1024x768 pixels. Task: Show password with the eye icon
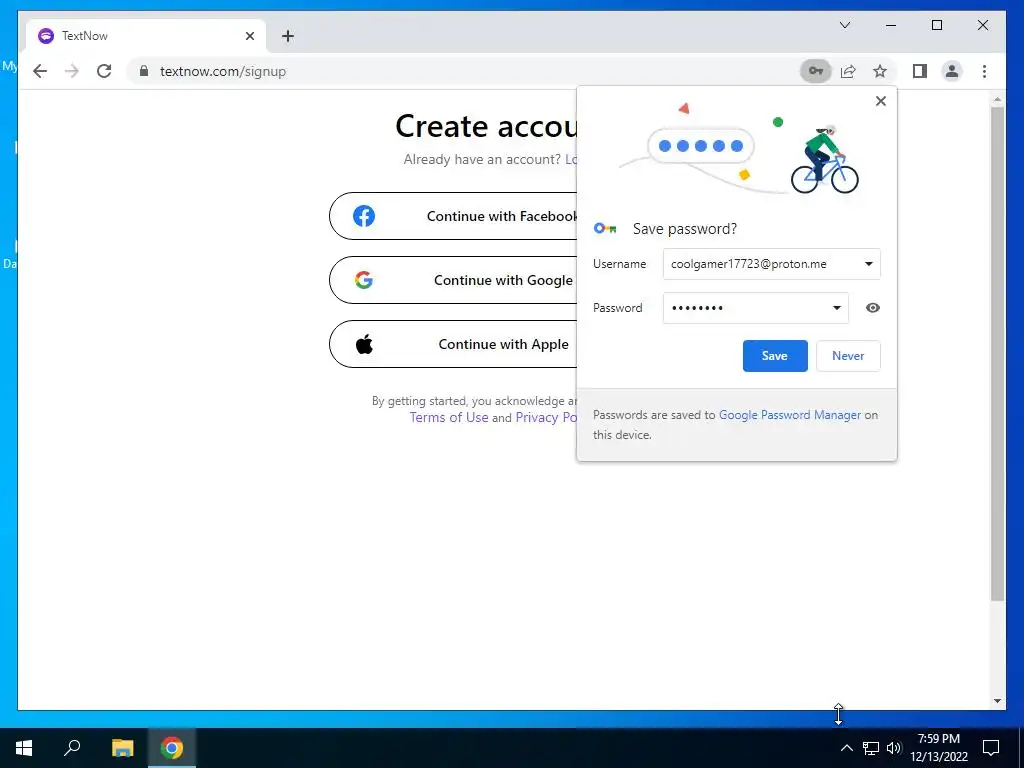pyautogui.click(x=872, y=308)
